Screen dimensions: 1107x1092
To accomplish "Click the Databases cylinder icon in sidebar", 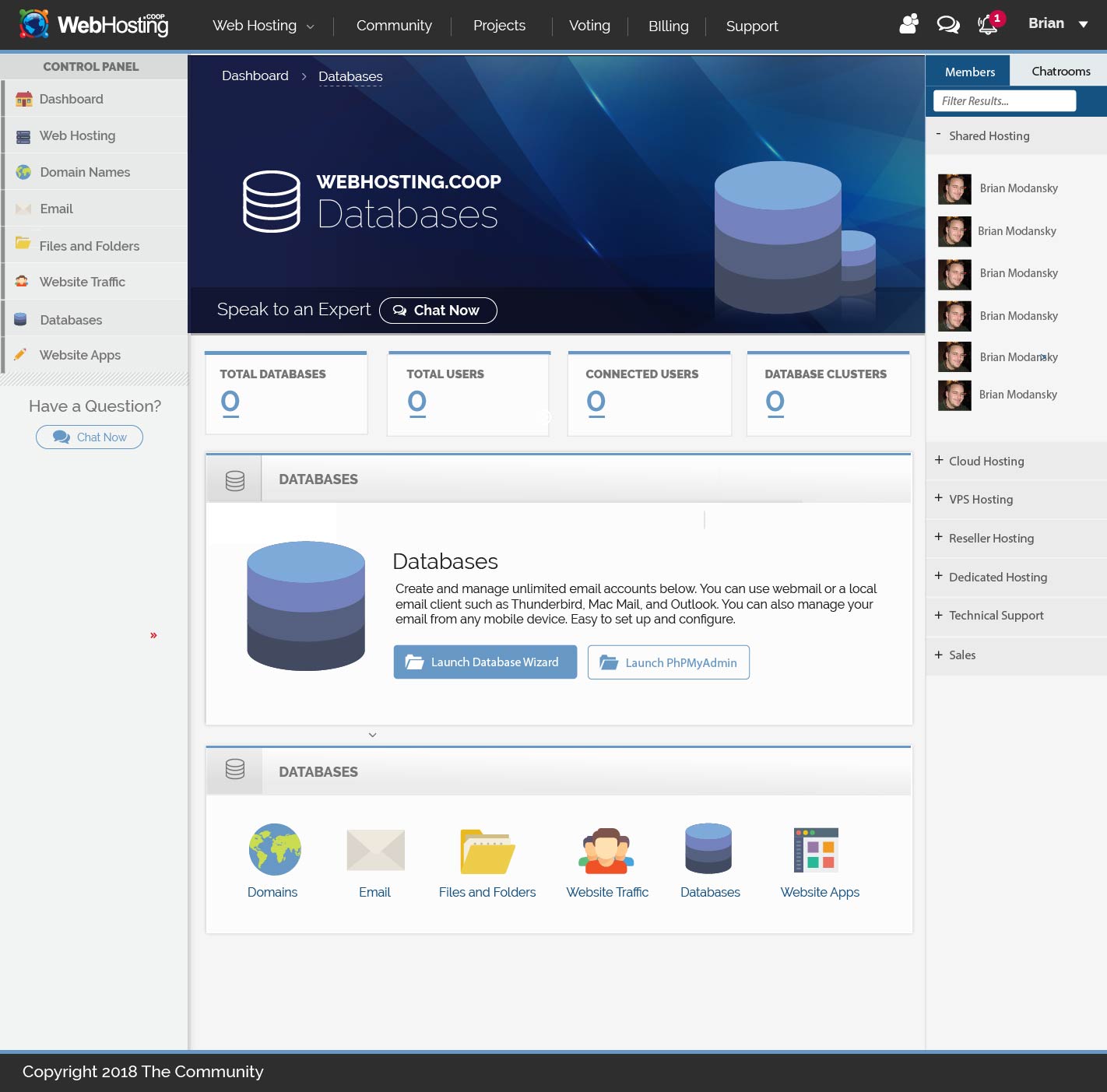I will tap(21, 319).
